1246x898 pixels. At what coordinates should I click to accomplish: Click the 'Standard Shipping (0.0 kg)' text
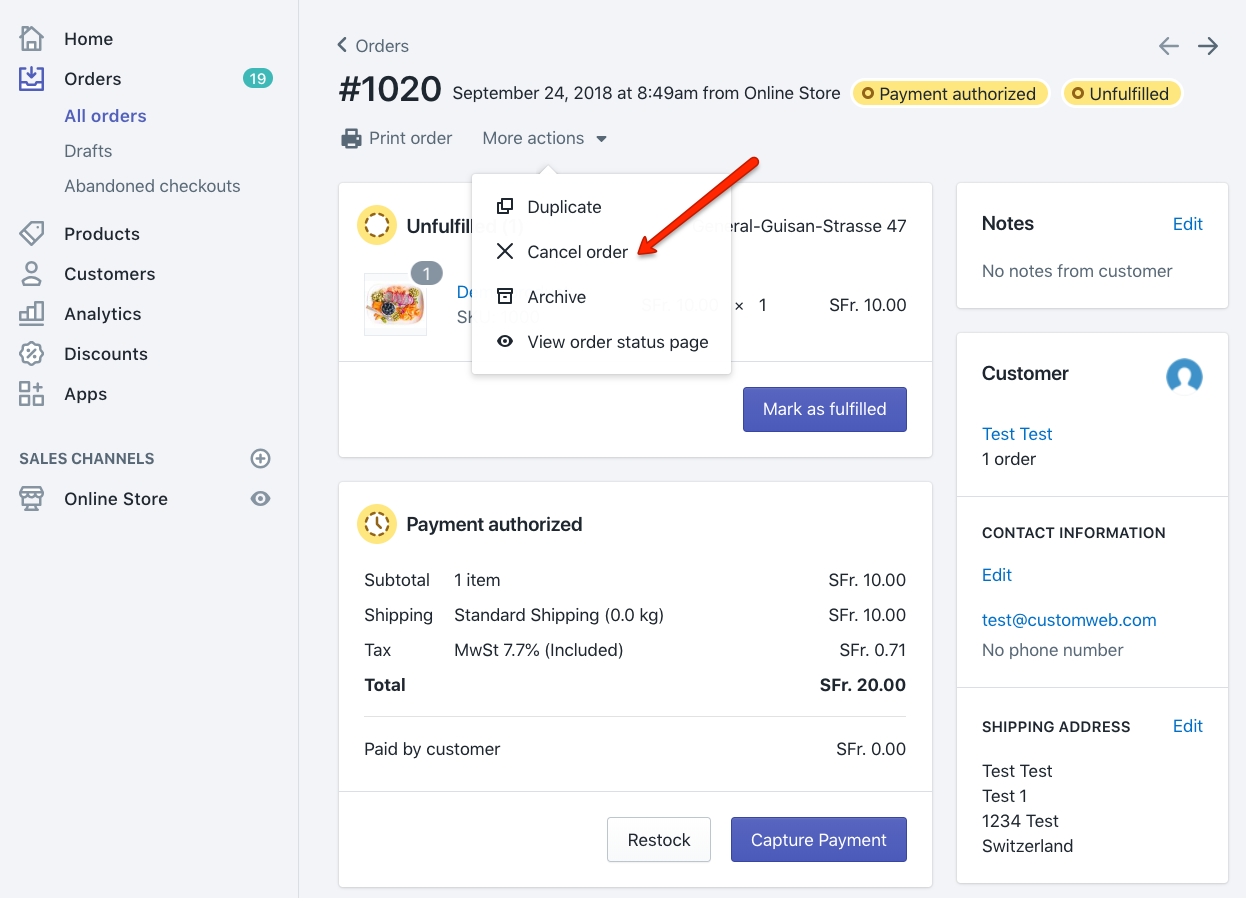tap(559, 615)
